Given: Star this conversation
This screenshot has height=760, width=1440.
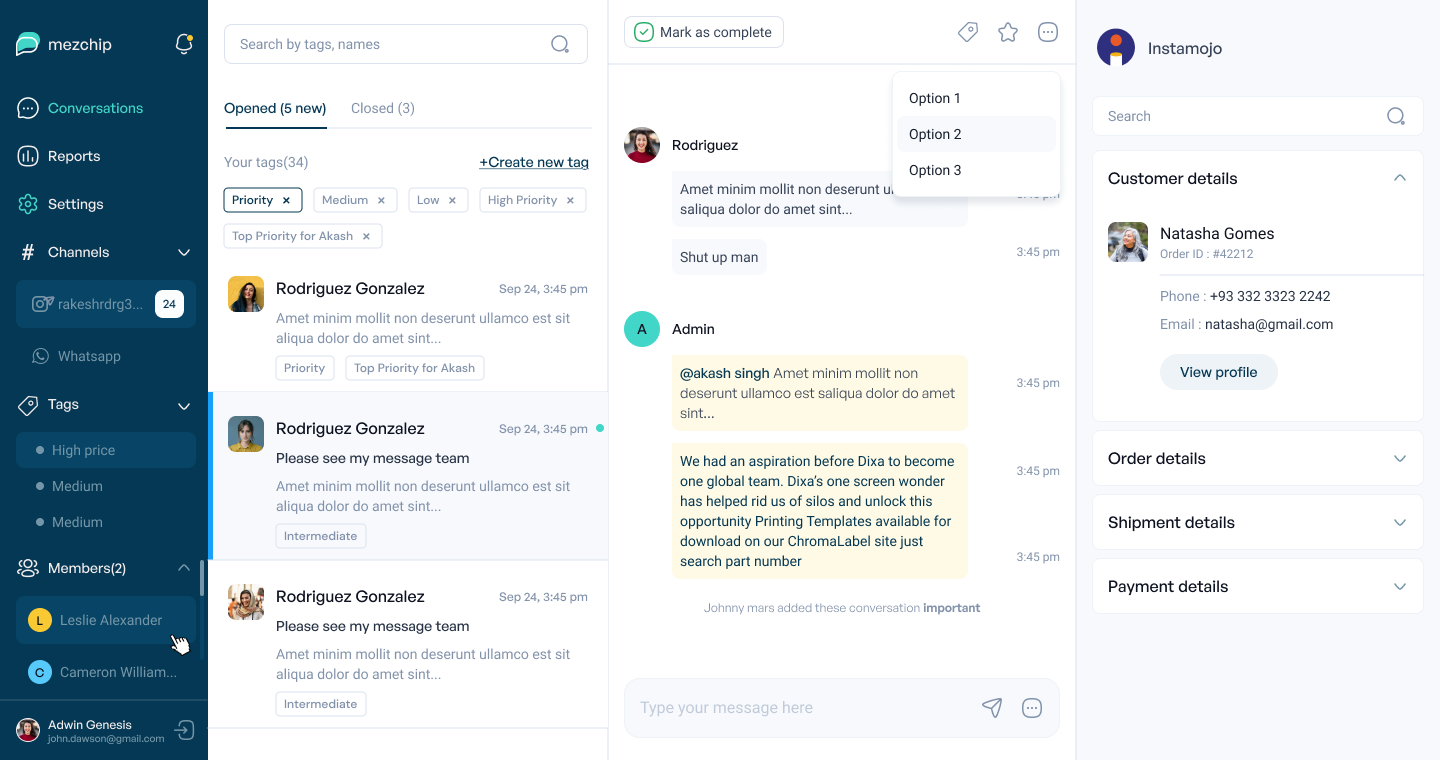Looking at the screenshot, I should (x=1008, y=33).
